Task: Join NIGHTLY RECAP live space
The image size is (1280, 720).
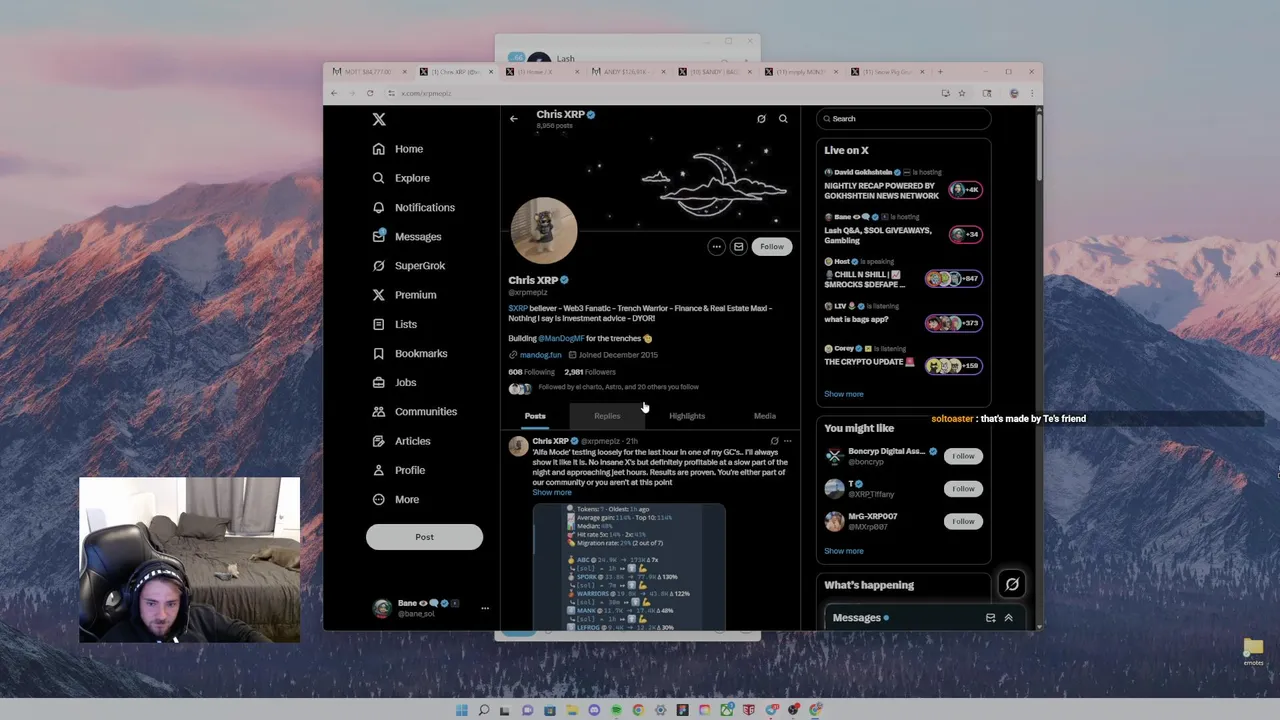Action: pyautogui.click(x=903, y=186)
